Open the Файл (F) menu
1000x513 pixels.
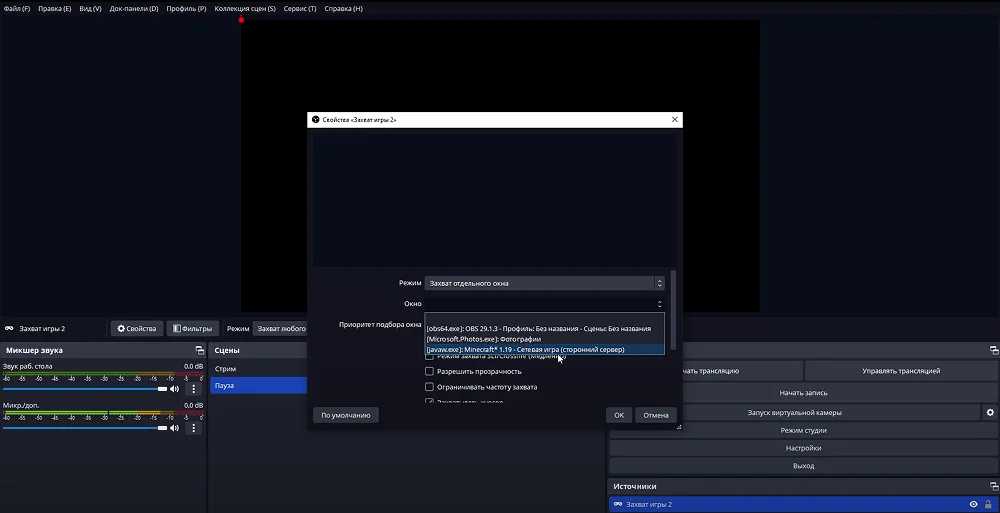[17, 8]
